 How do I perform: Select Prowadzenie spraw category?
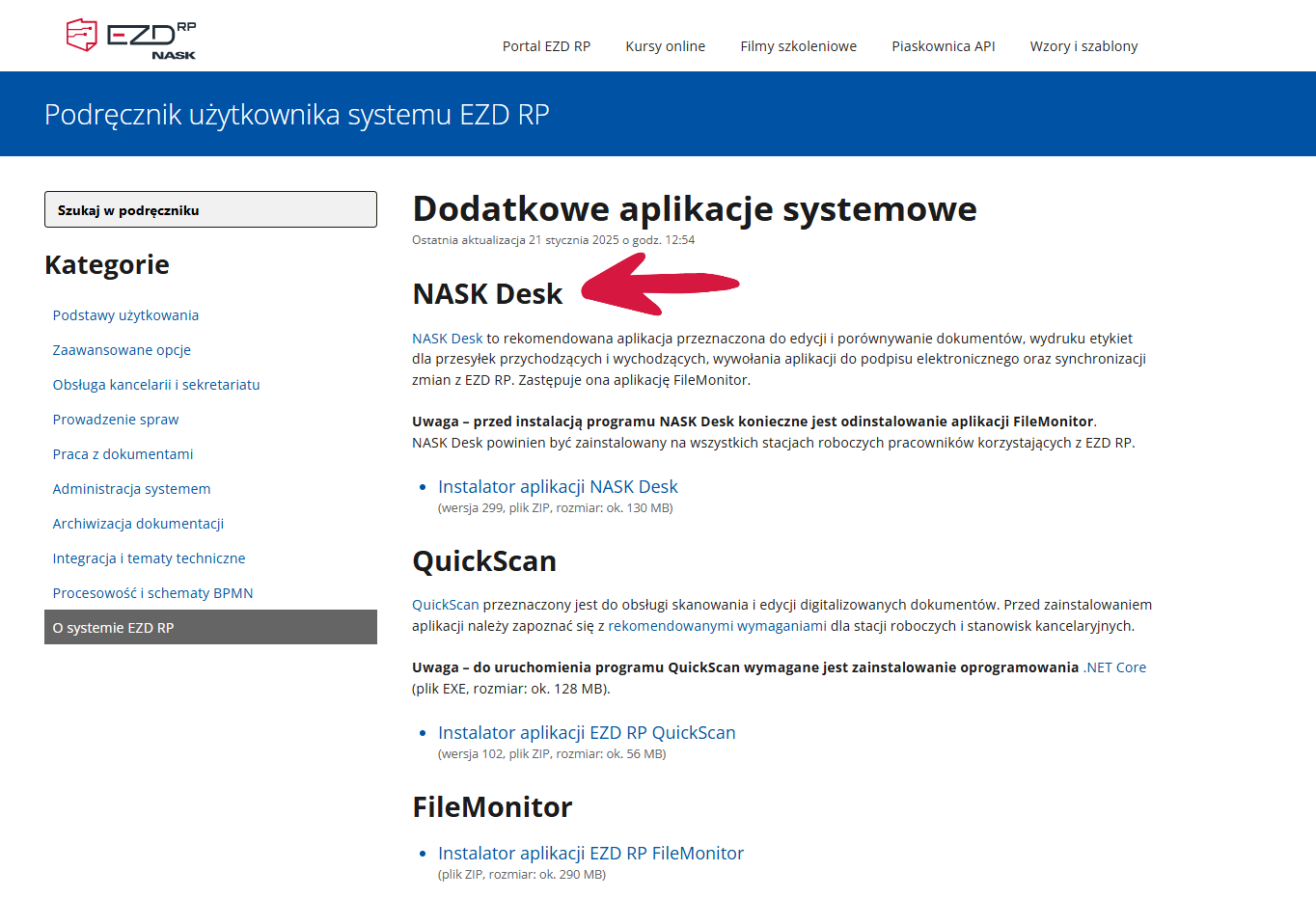(x=116, y=420)
